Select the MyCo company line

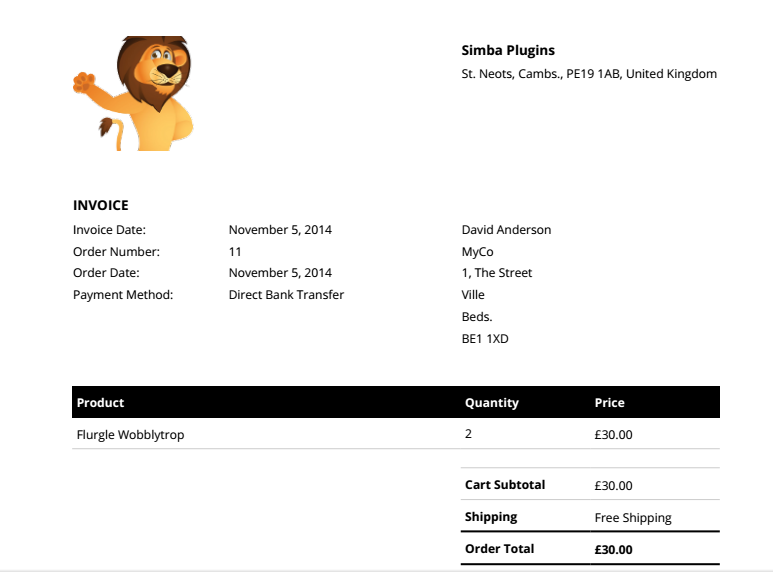tap(477, 252)
